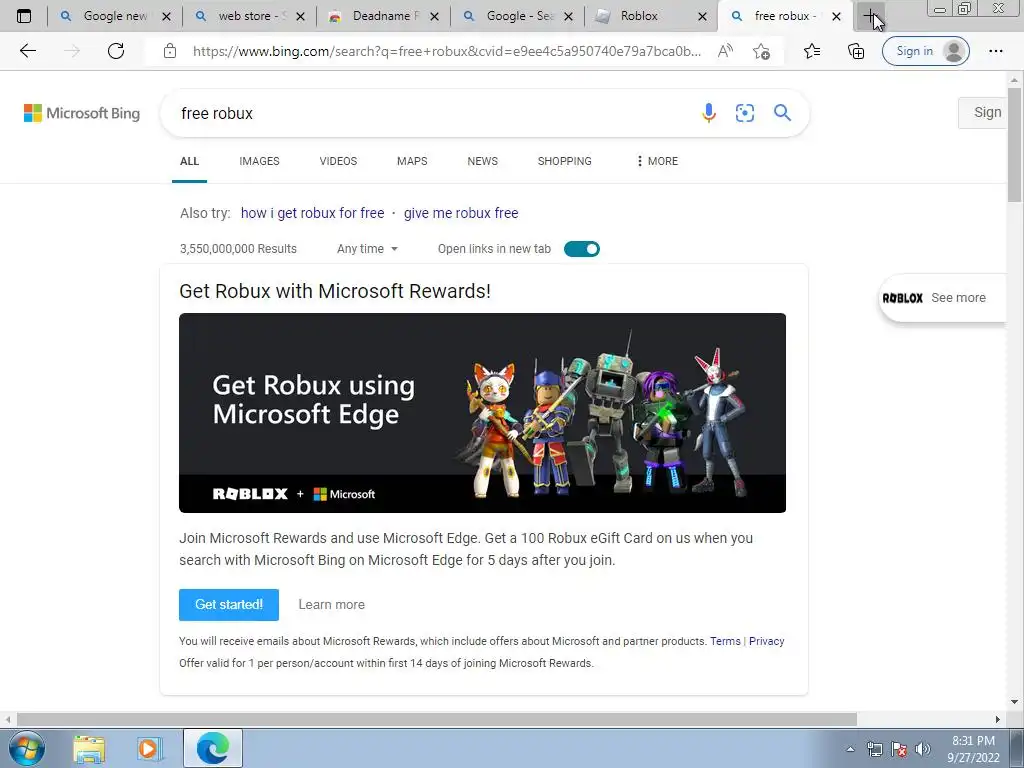Open the taskbar clock showing 8:31 PM
1024x768 pixels.
pos(973,749)
